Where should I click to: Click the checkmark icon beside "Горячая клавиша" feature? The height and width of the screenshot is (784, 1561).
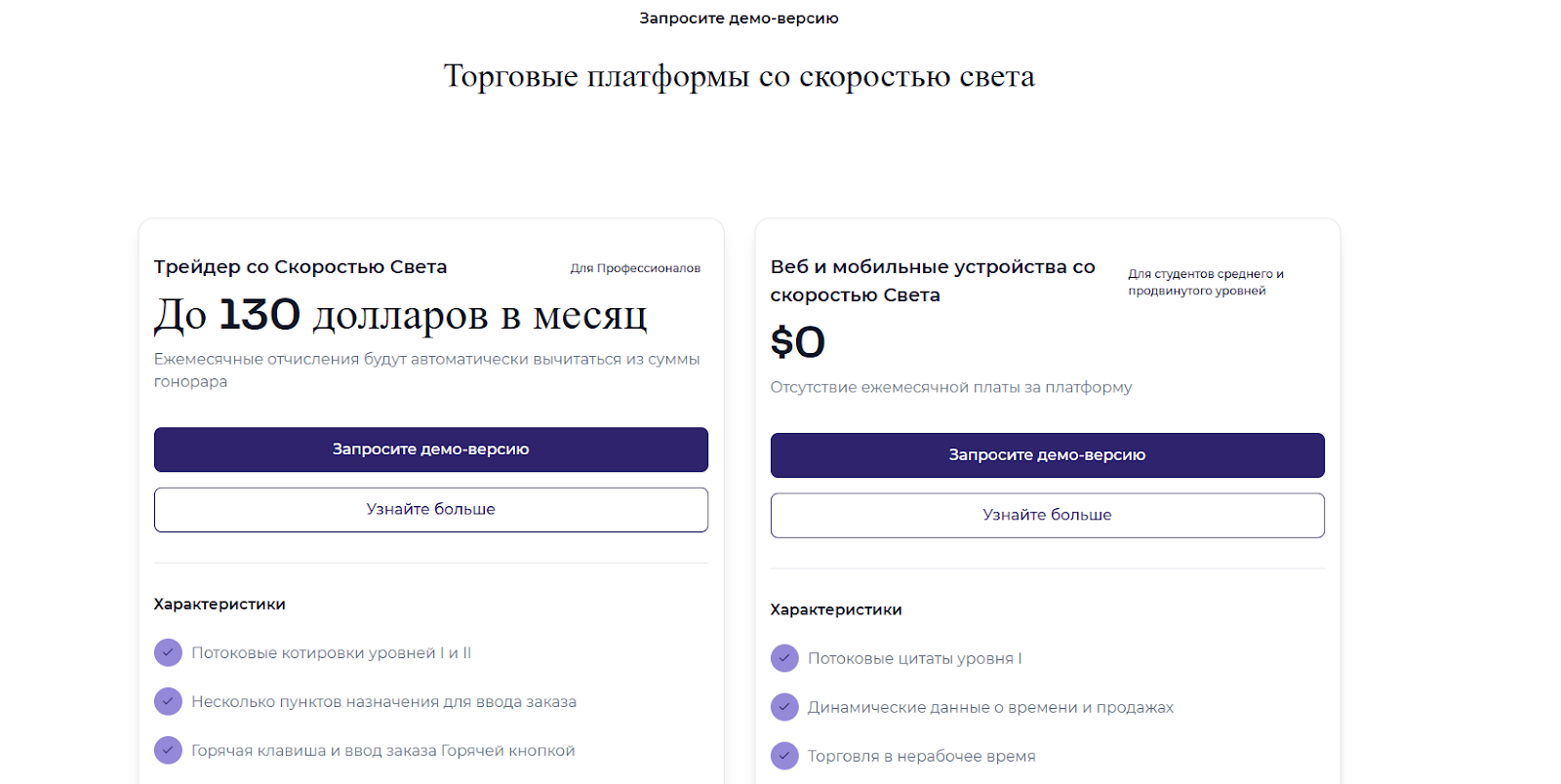click(x=168, y=750)
